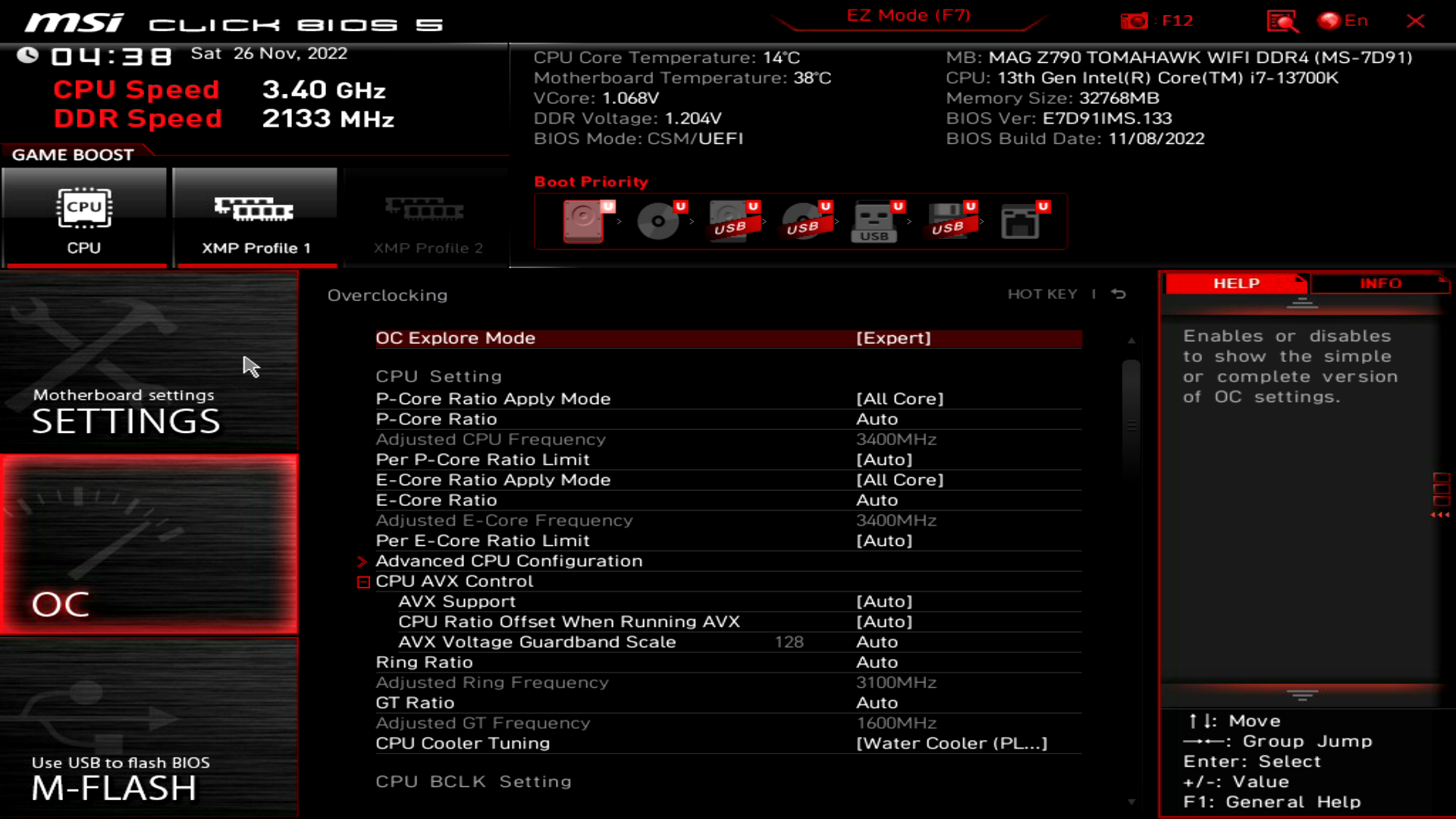This screenshot has width=1456, height=819.
Task: Click the clock icon beside the time
Action: point(28,55)
